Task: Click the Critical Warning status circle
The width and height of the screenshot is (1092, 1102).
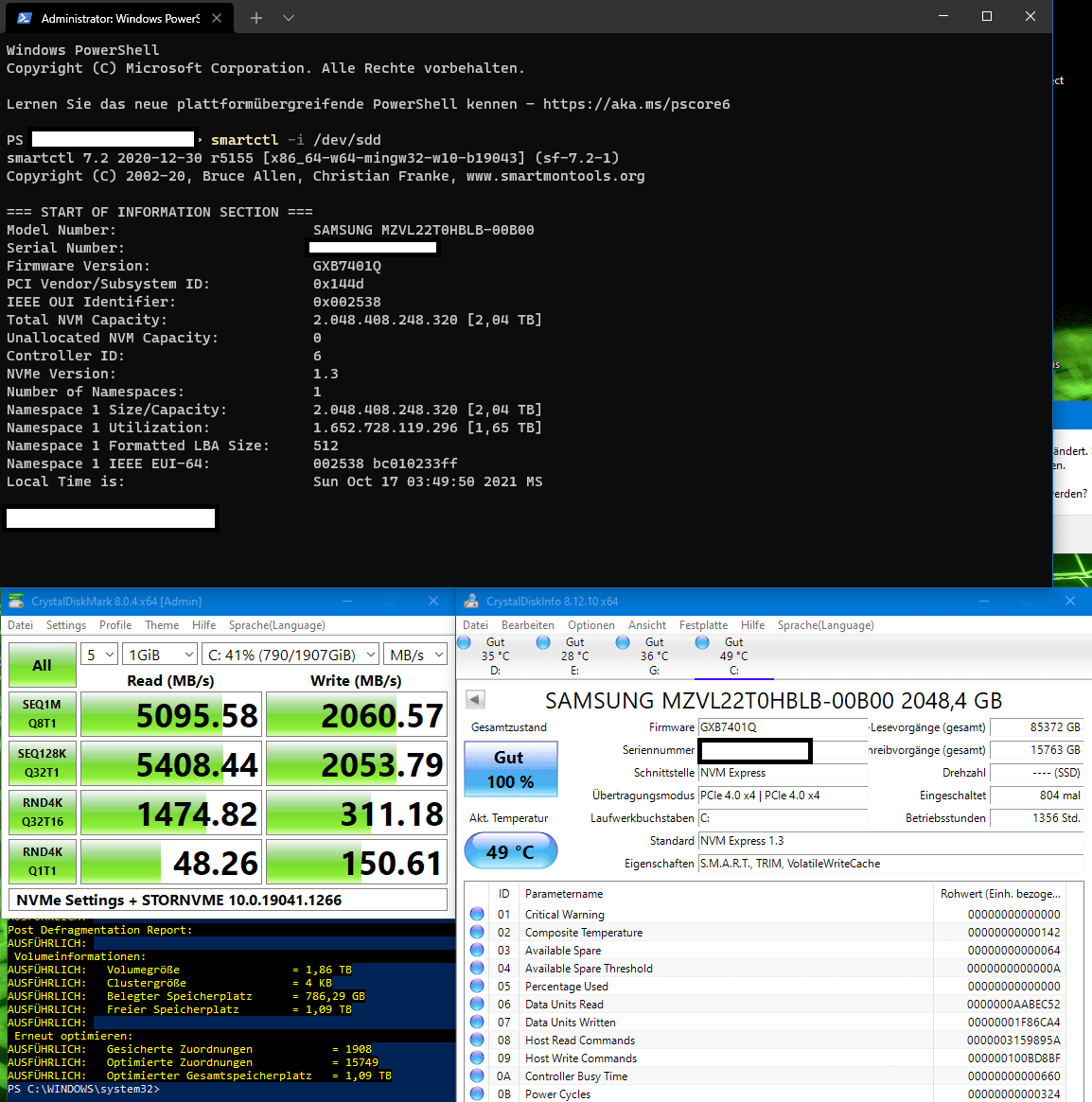Action: click(x=478, y=915)
